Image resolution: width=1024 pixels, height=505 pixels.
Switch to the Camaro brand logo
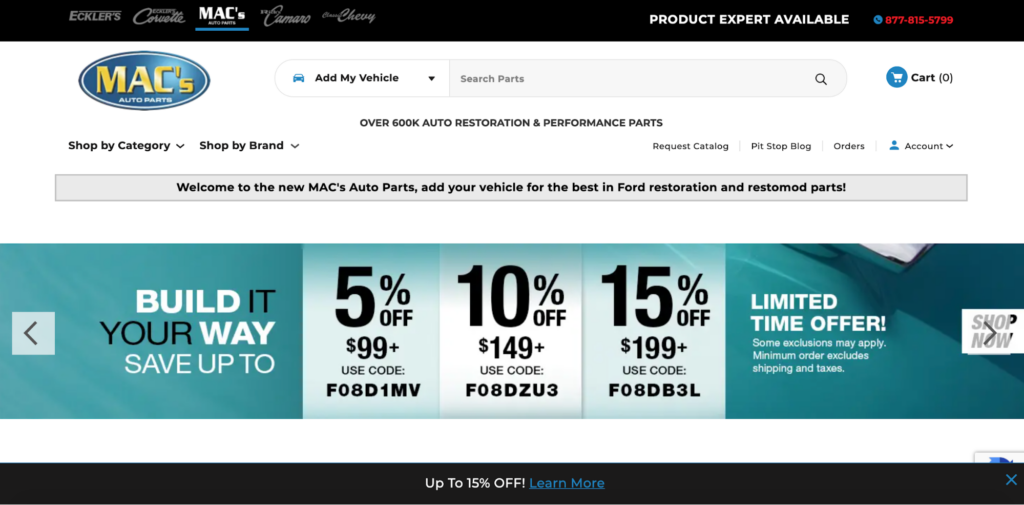pos(285,16)
